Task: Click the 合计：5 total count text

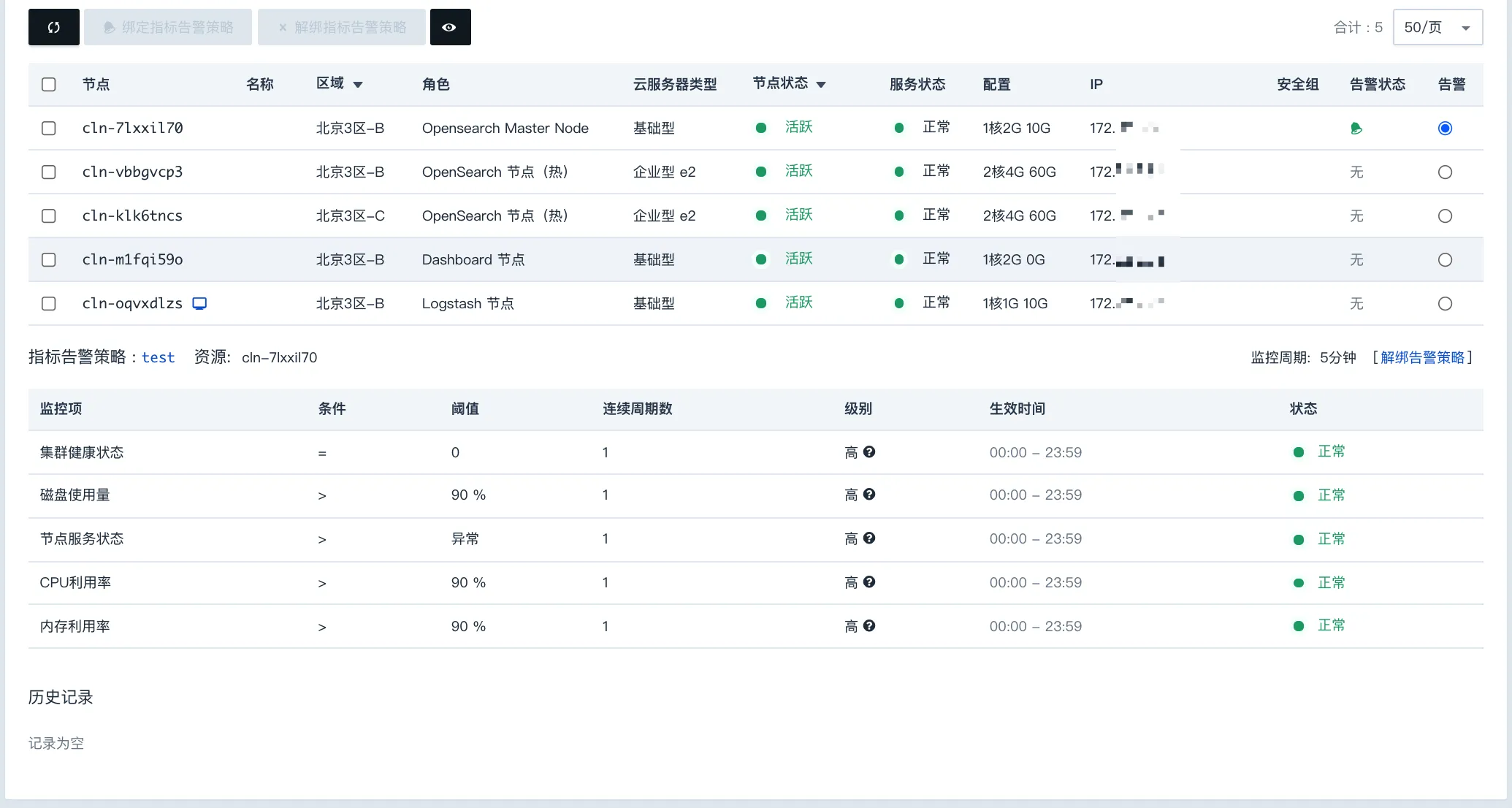Action: click(1359, 27)
